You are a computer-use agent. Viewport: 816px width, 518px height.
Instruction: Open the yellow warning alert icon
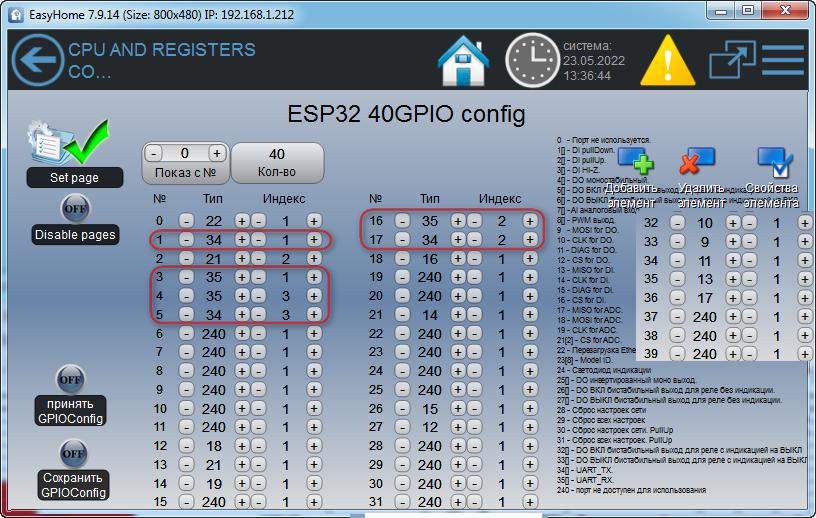pos(666,61)
